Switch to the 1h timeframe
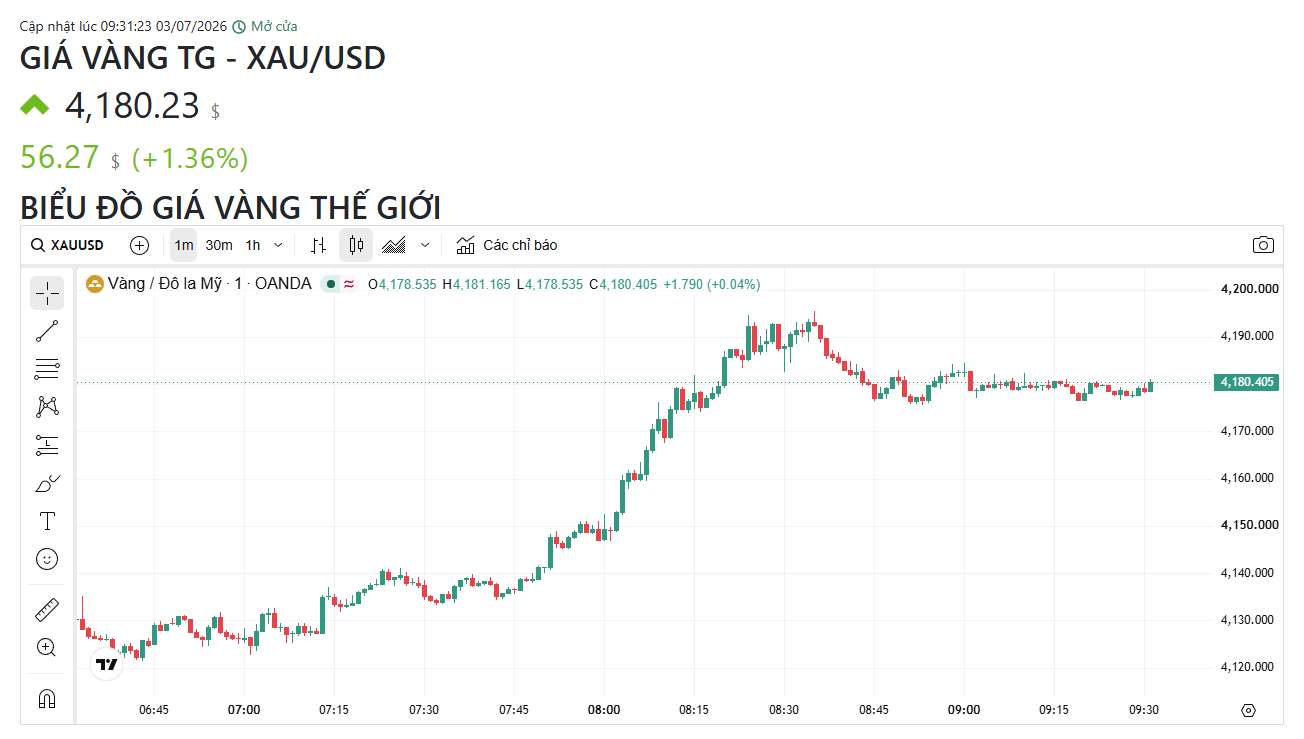 pos(253,245)
